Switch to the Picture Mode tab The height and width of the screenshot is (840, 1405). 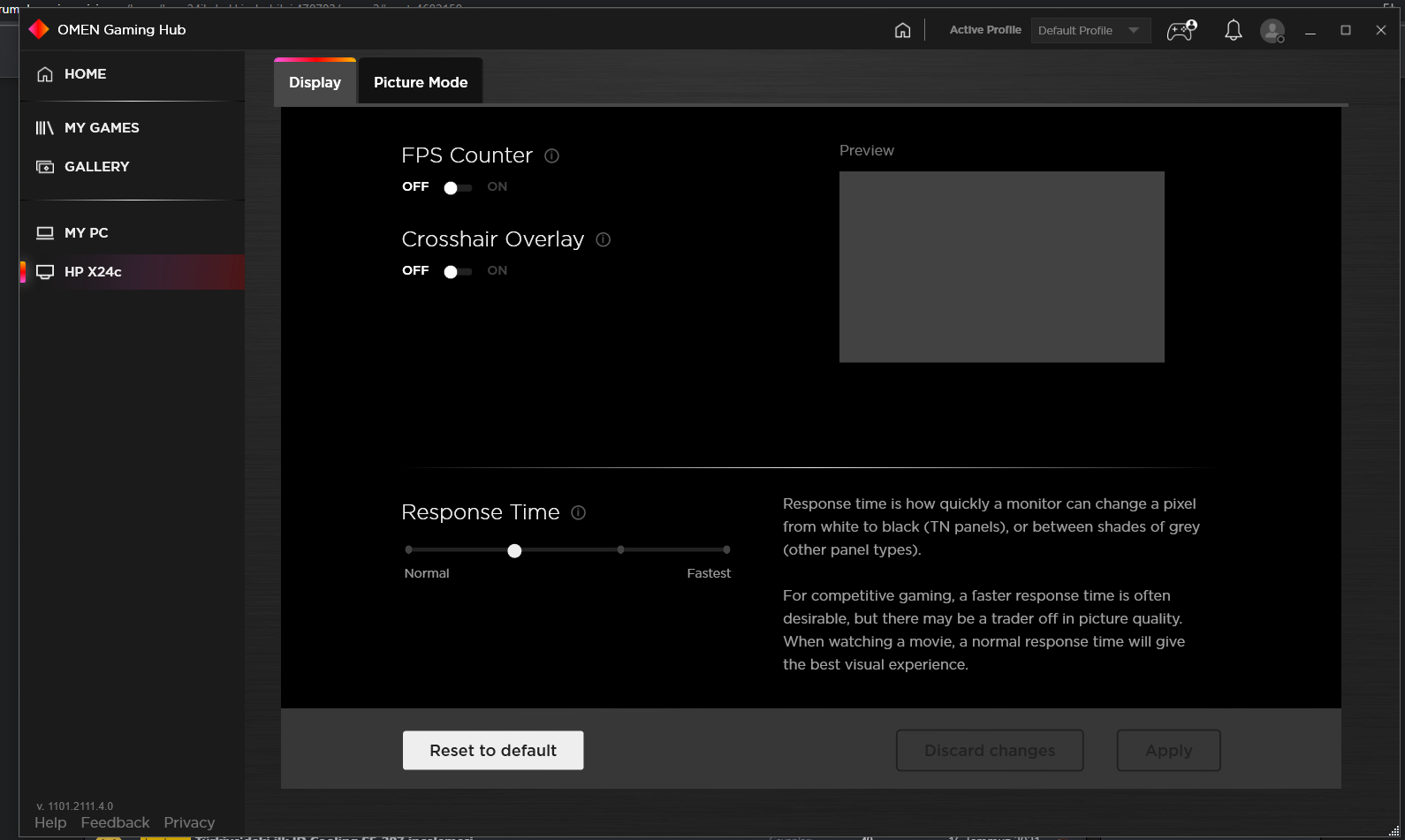[421, 82]
